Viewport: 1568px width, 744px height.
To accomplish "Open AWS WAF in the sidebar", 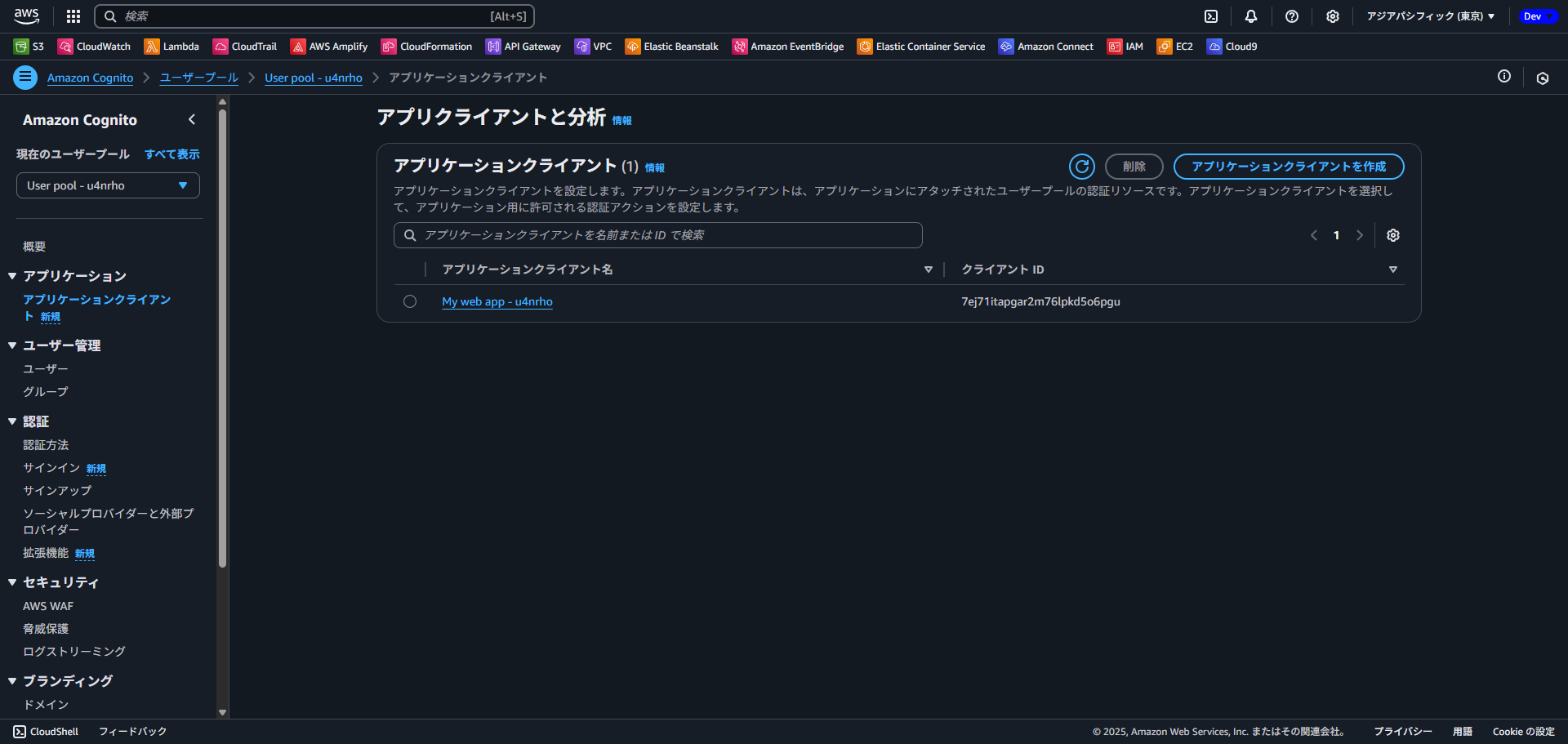I will point(48,606).
